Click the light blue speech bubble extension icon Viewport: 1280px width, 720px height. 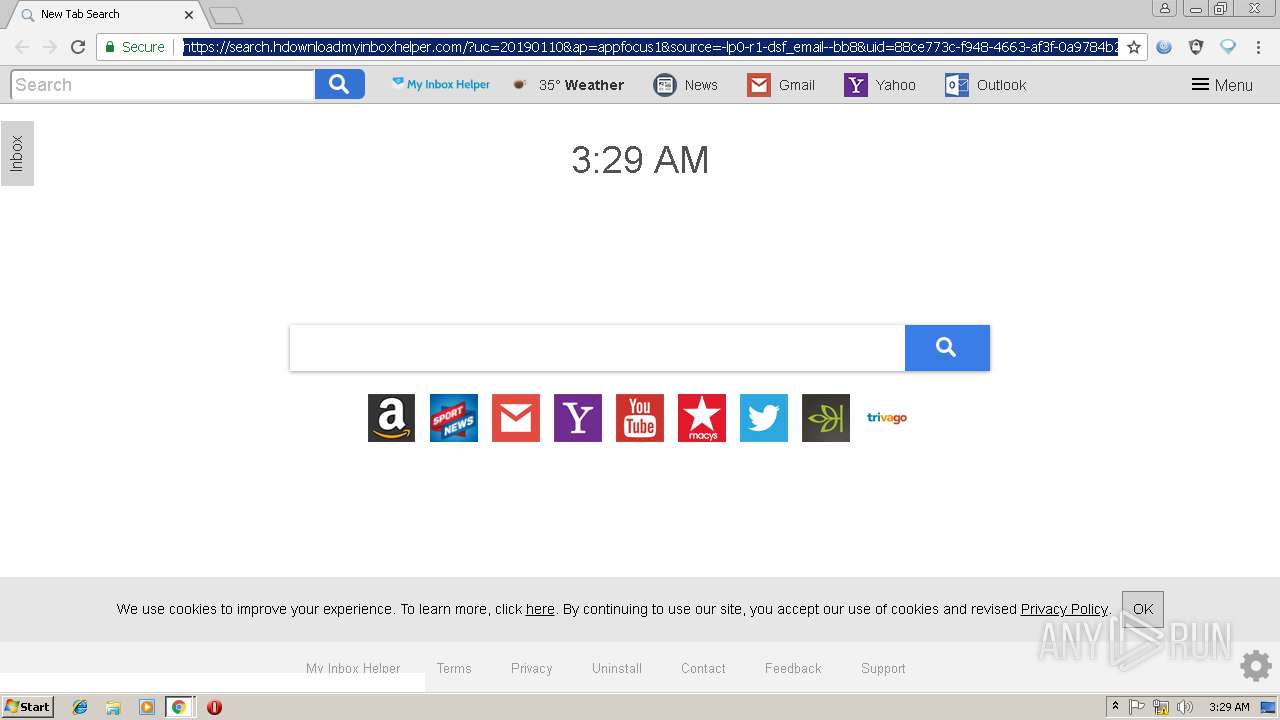coord(1228,47)
